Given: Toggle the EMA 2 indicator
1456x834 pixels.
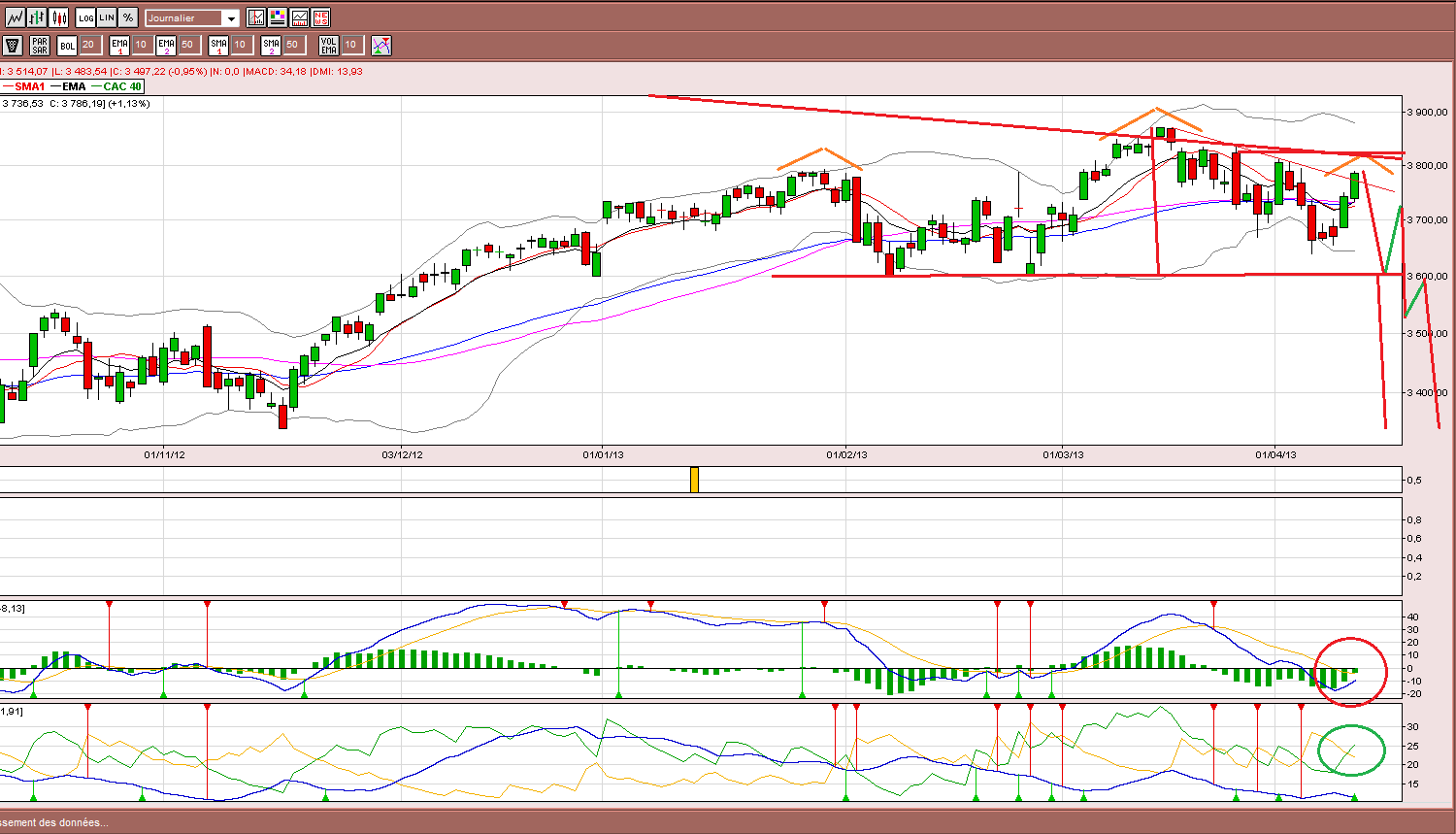Looking at the screenshot, I should 166,45.
